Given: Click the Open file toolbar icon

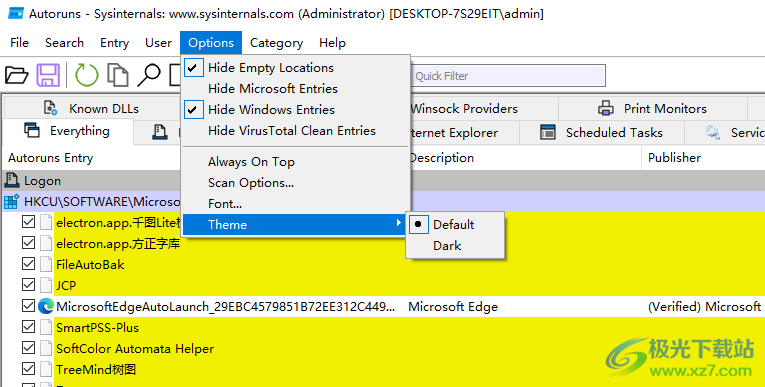Looking at the screenshot, I should pyautogui.click(x=17, y=76).
